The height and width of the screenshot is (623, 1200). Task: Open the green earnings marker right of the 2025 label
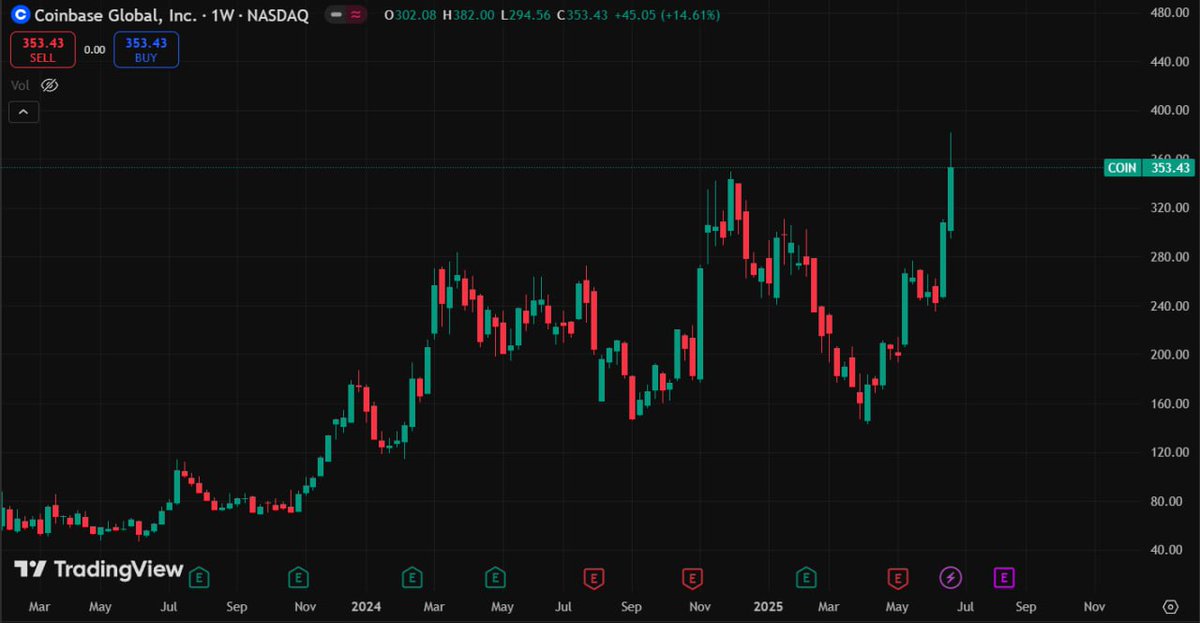coord(806,577)
